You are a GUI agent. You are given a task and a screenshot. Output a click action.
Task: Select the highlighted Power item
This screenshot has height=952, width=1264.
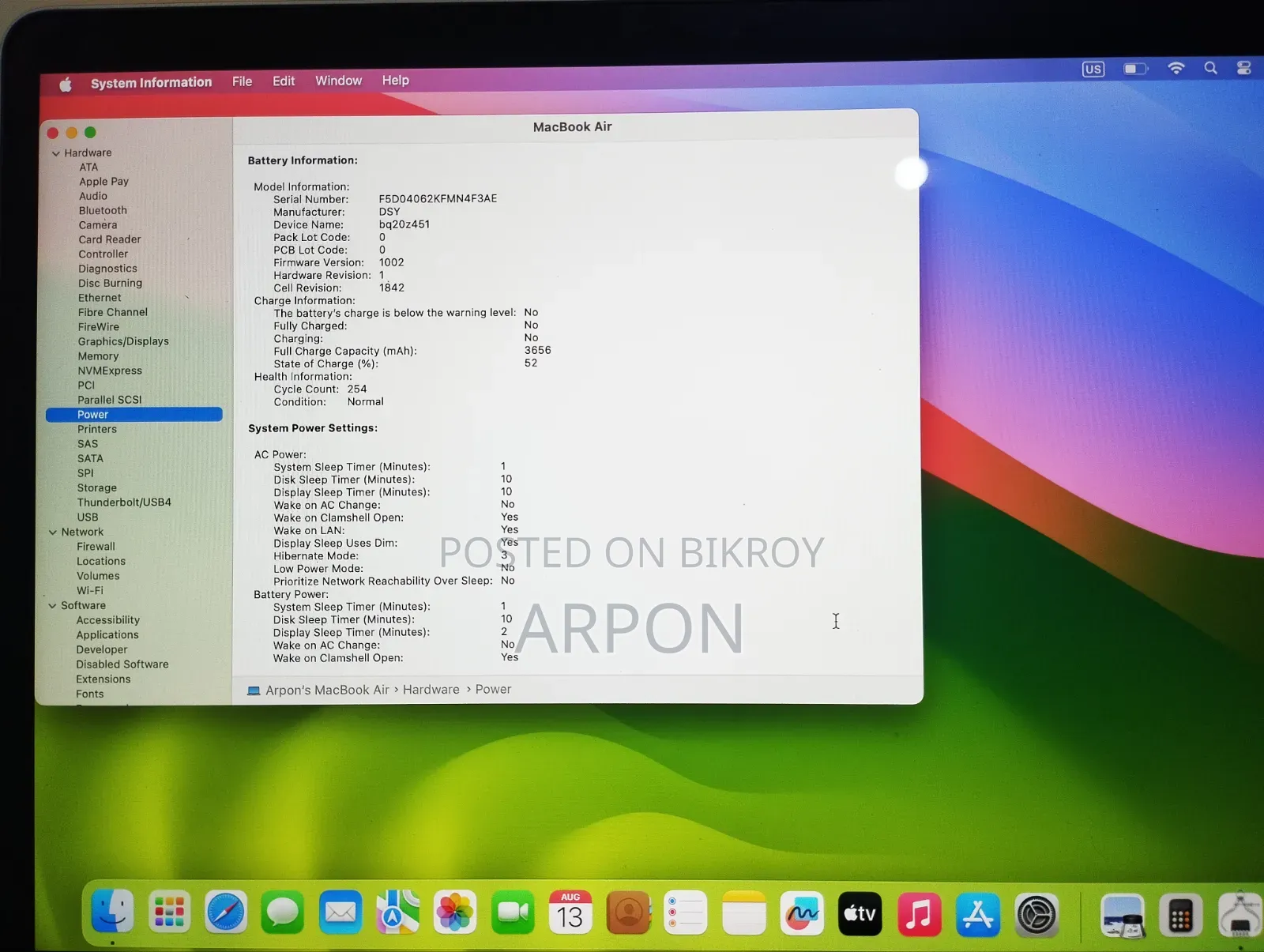pyautogui.click(x=134, y=415)
